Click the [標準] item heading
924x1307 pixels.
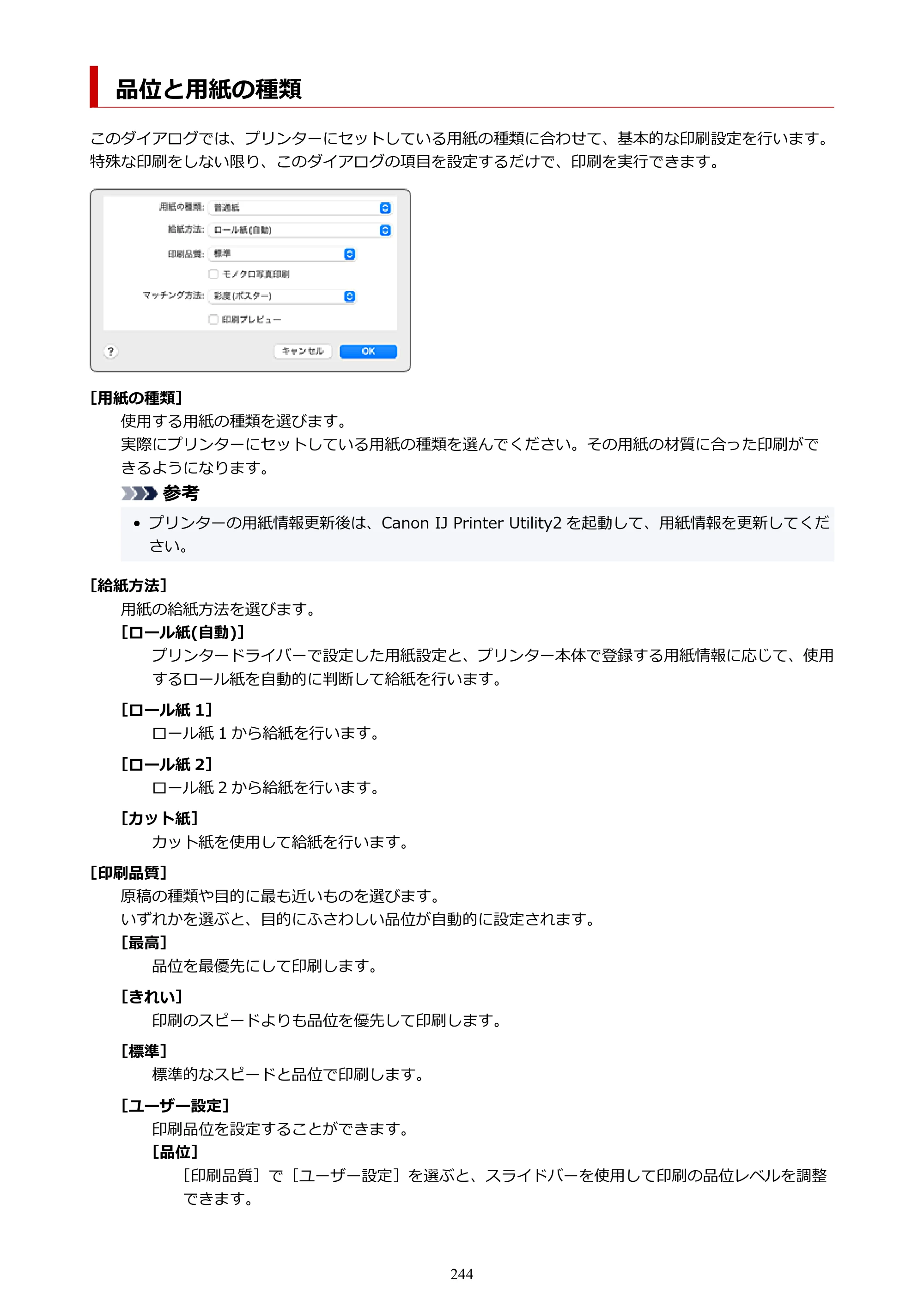coord(144,1052)
